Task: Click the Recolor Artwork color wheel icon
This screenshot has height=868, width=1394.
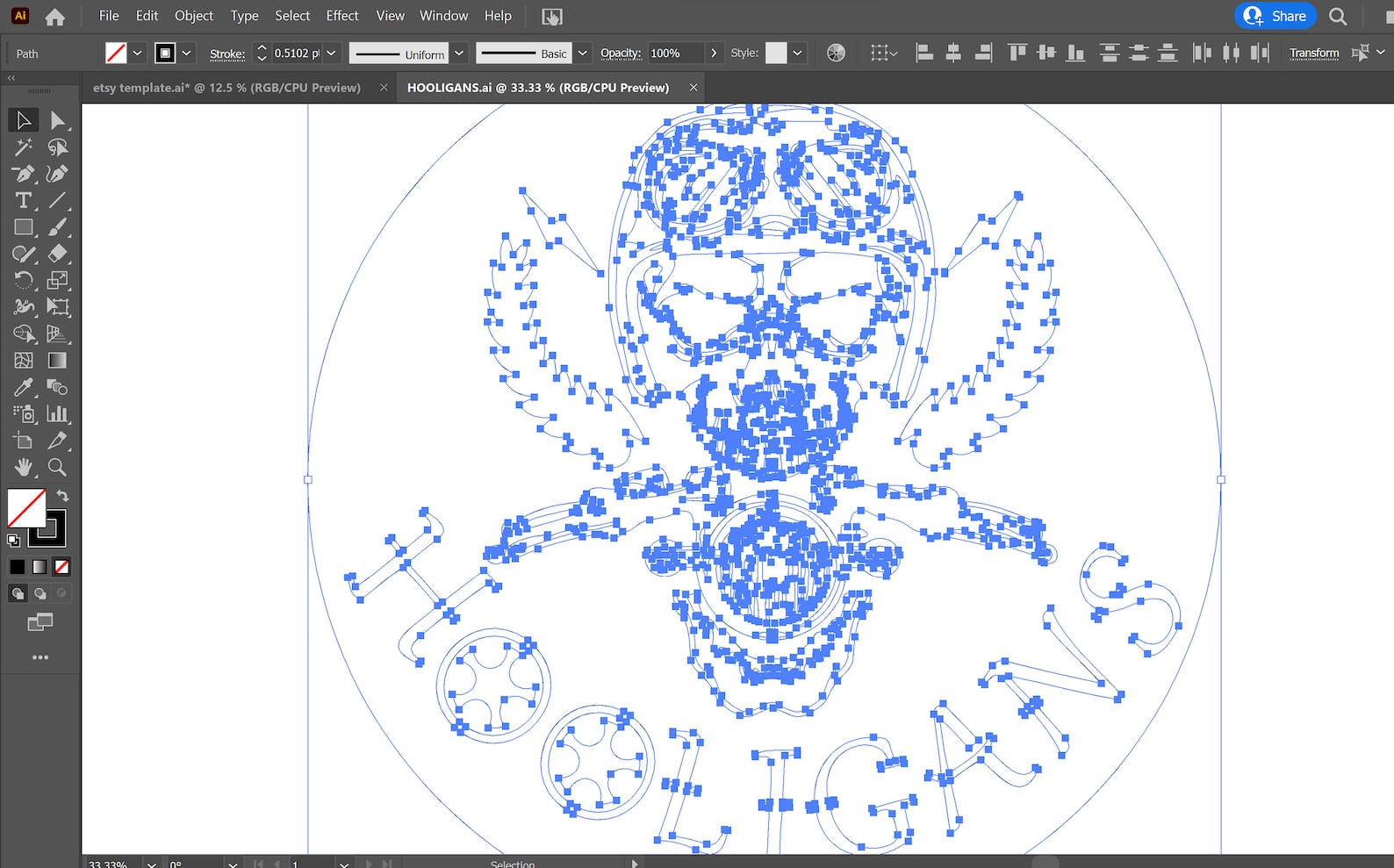Action: click(836, 54)
